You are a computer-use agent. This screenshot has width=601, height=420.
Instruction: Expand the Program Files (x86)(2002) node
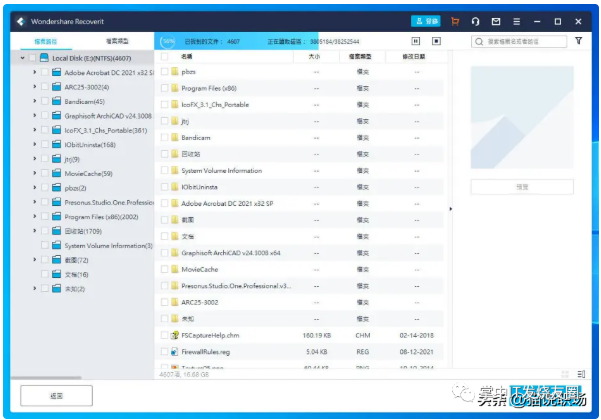coord(34,216)
